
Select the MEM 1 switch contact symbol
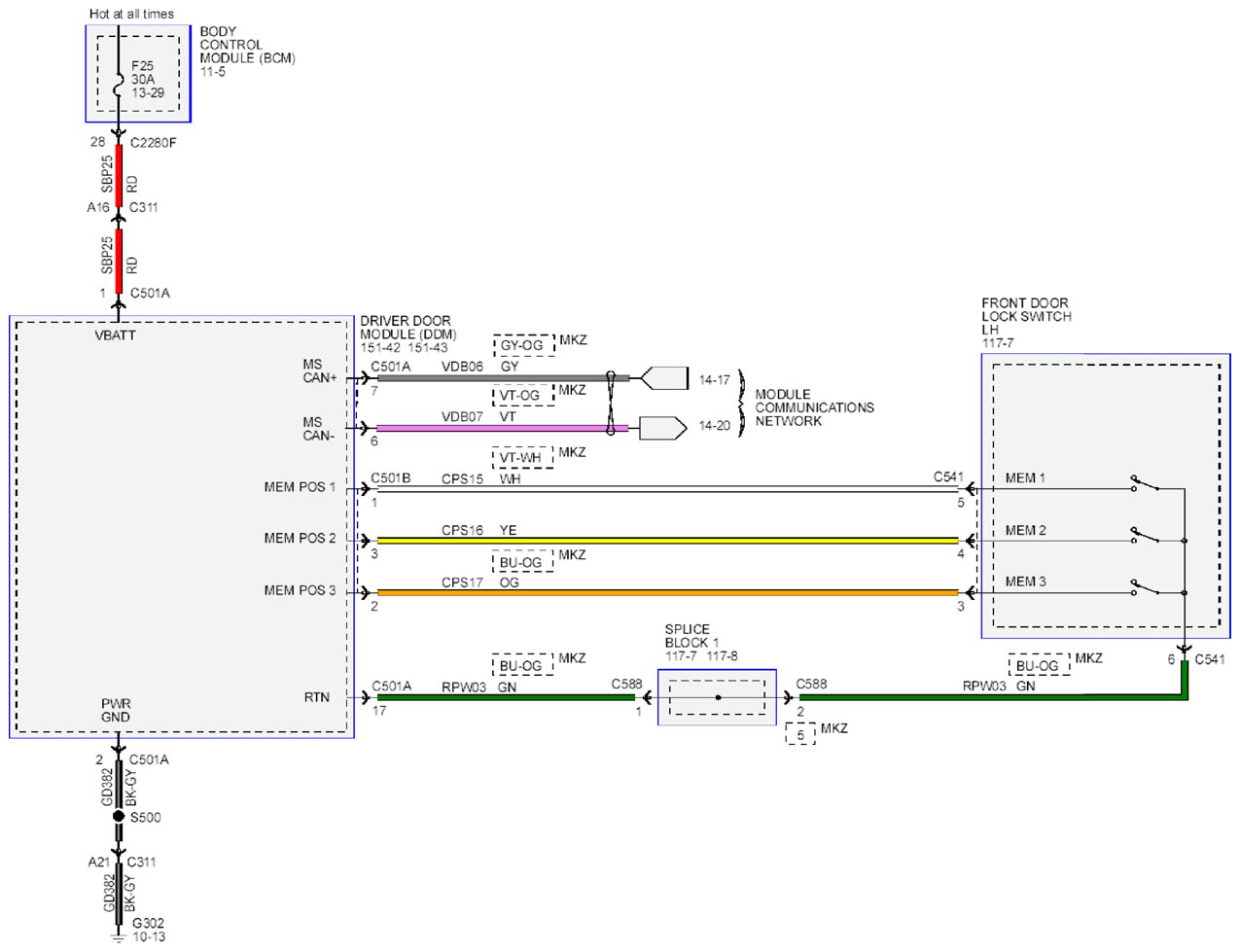click(x=1145, y=483)
